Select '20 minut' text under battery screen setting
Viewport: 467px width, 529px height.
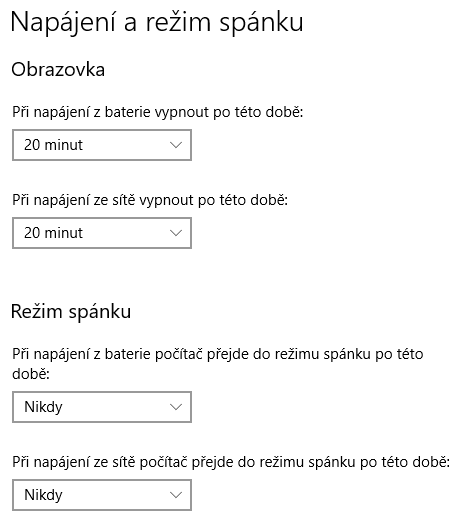[x=53, y=145]
